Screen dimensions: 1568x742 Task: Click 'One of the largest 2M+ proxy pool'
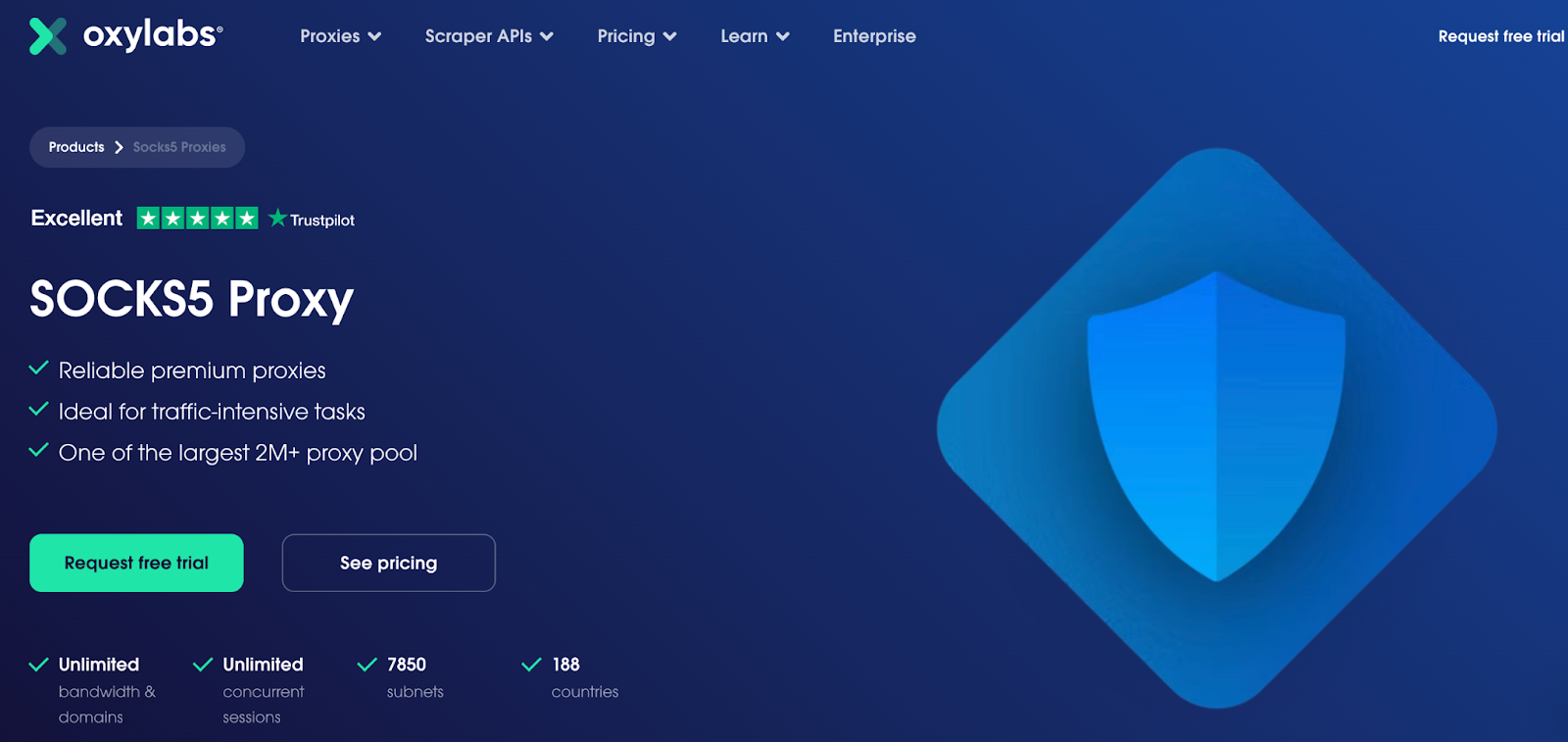click(x=238, y=453)
